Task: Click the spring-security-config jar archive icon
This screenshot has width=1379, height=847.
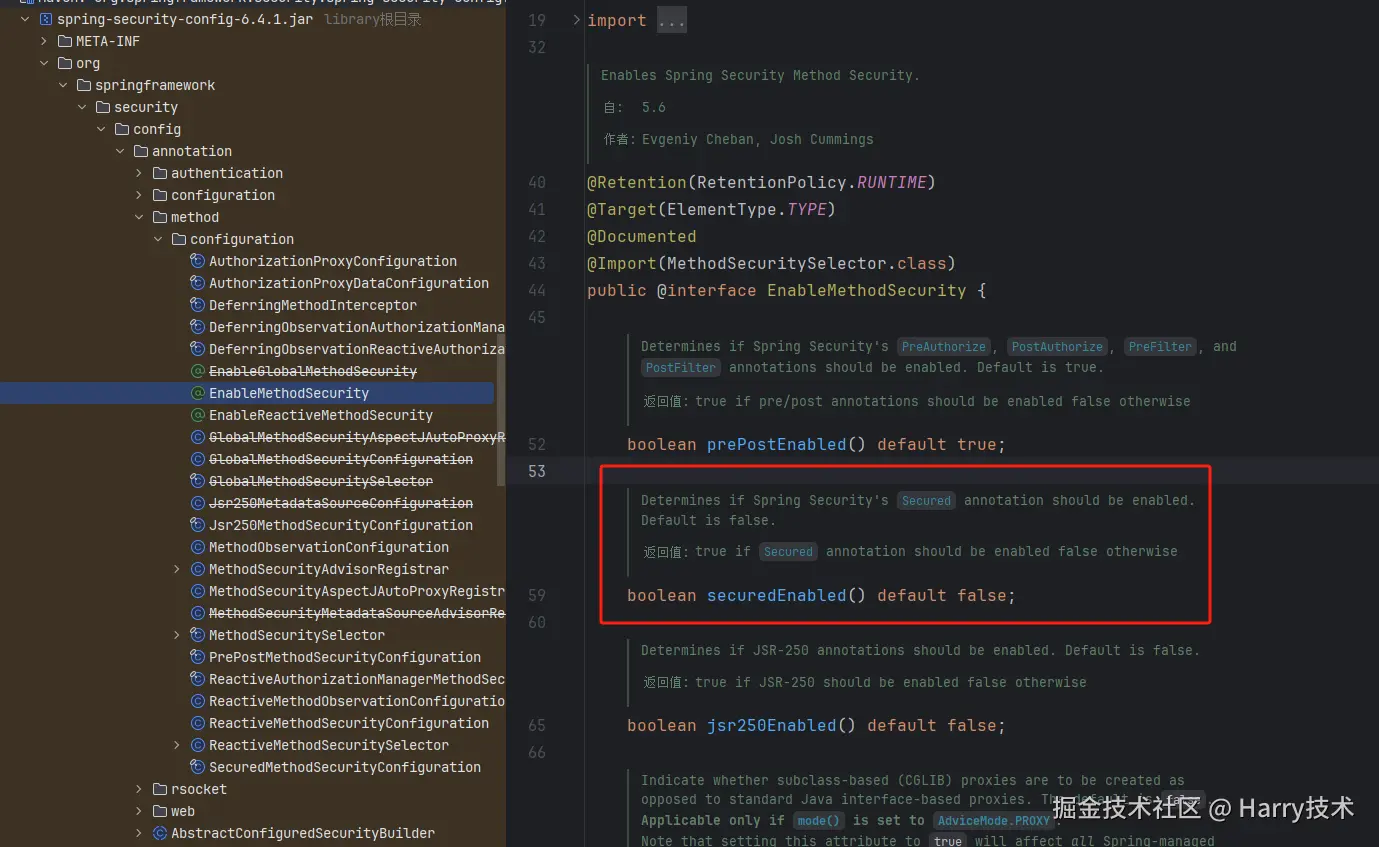Action: (x=46, y=19)
